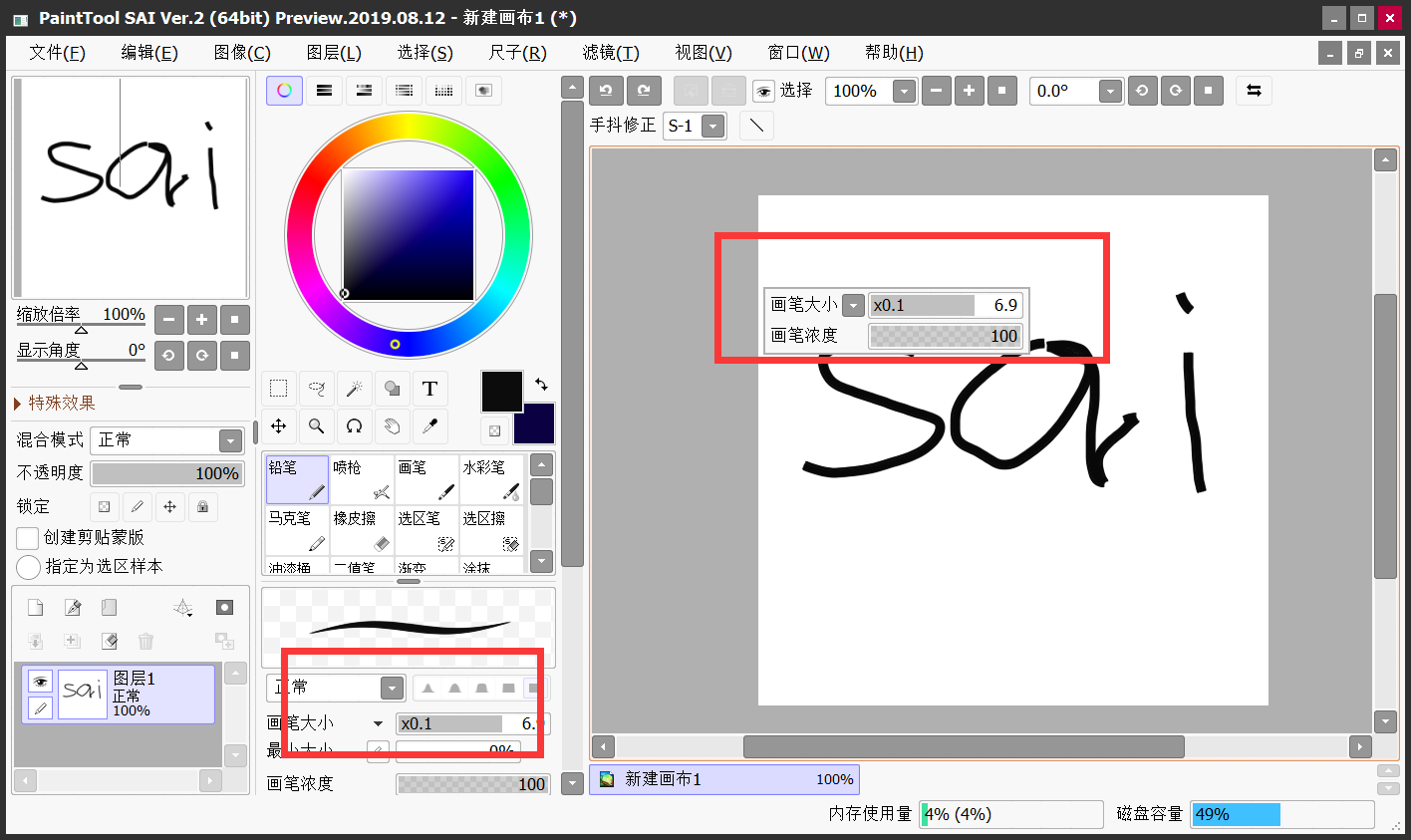Screen dimensions: 1411x840
Task: Open canvas zoom 100% dropdown
Action: 904,92
